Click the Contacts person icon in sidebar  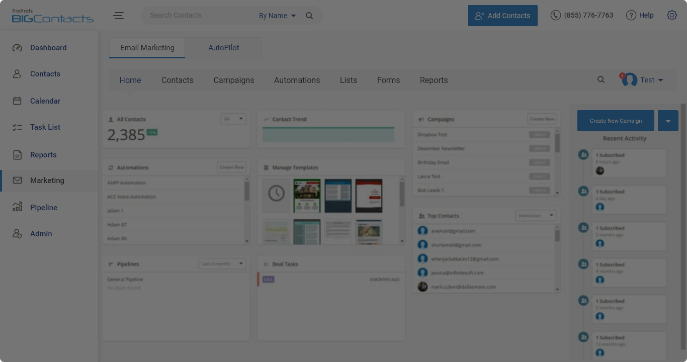[17, 74]
